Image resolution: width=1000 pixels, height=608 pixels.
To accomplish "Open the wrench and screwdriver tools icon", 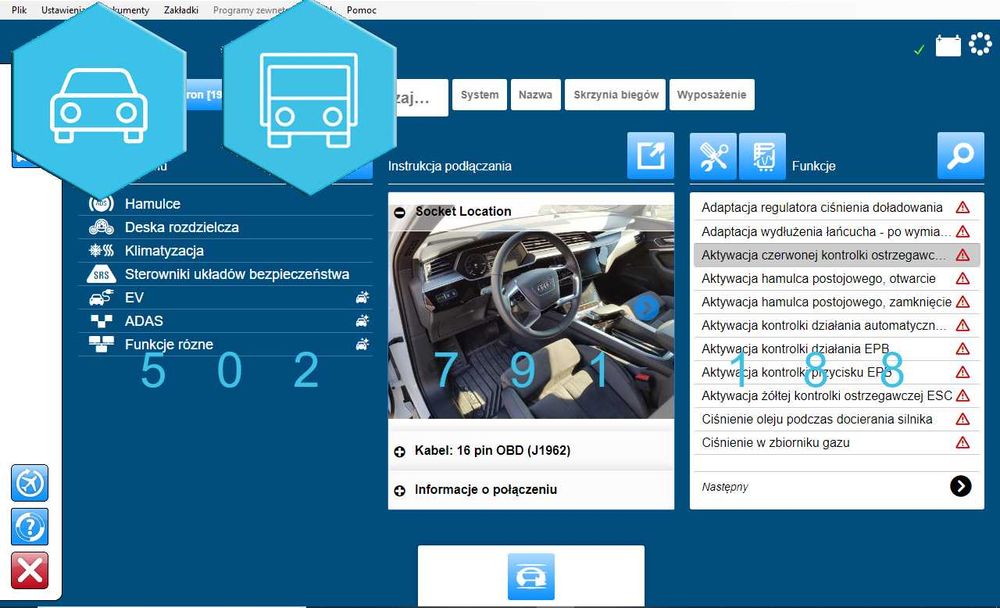I will (713, 156).
